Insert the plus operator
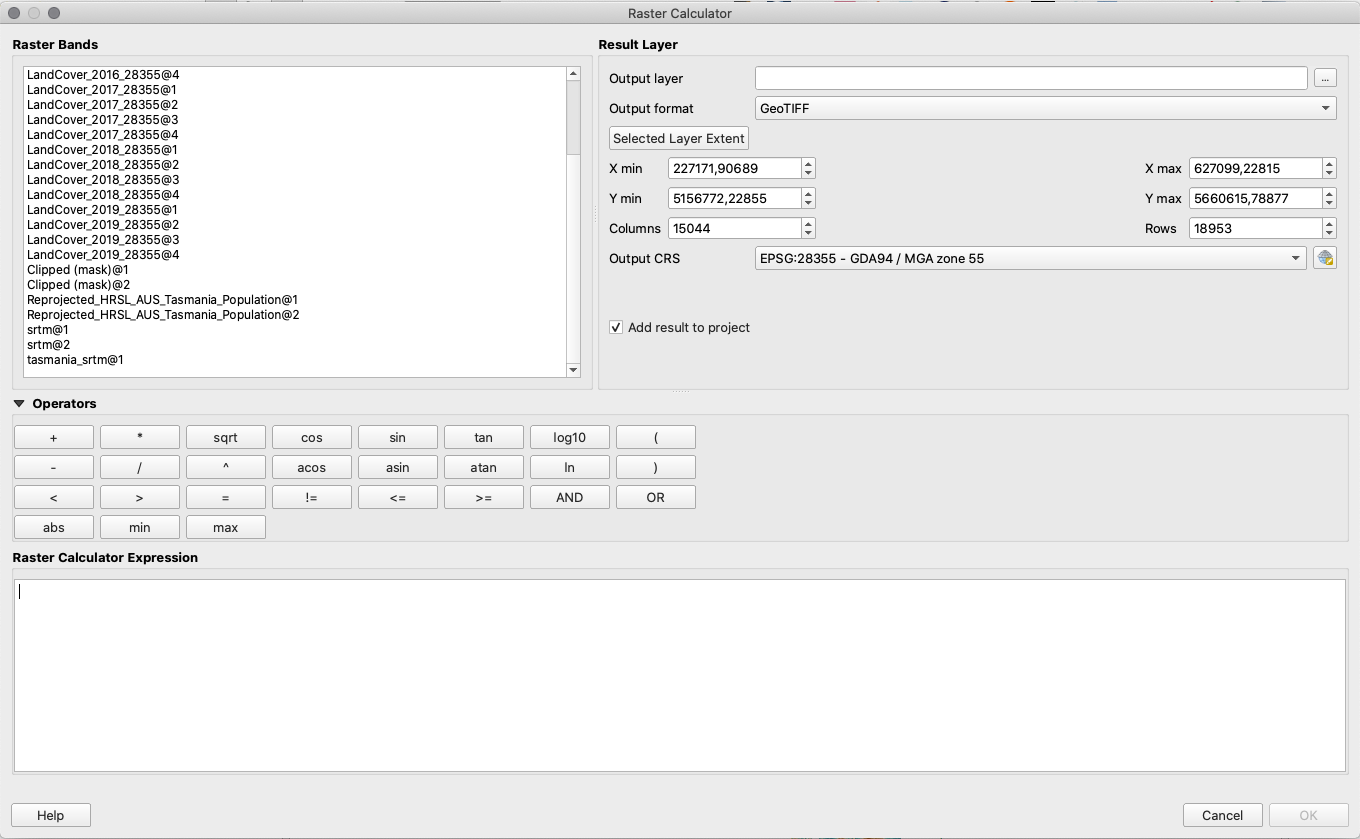Image resolution: width=1360 pixels, height=839 pixels. (54, 437)
